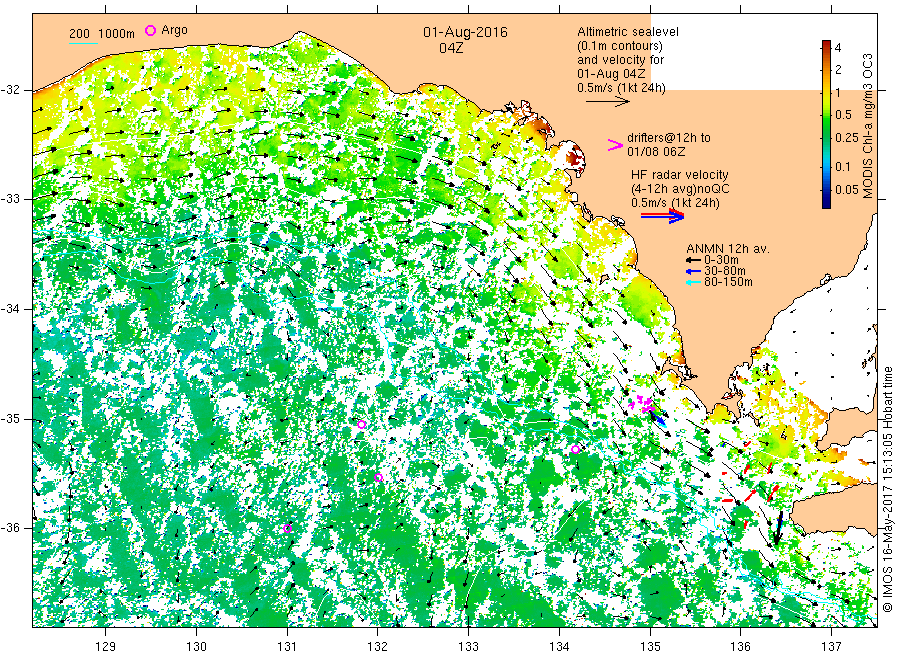The image size is (900, 660).
Task: Click the longitude axis label 134
Action: [x=559, y=646]
